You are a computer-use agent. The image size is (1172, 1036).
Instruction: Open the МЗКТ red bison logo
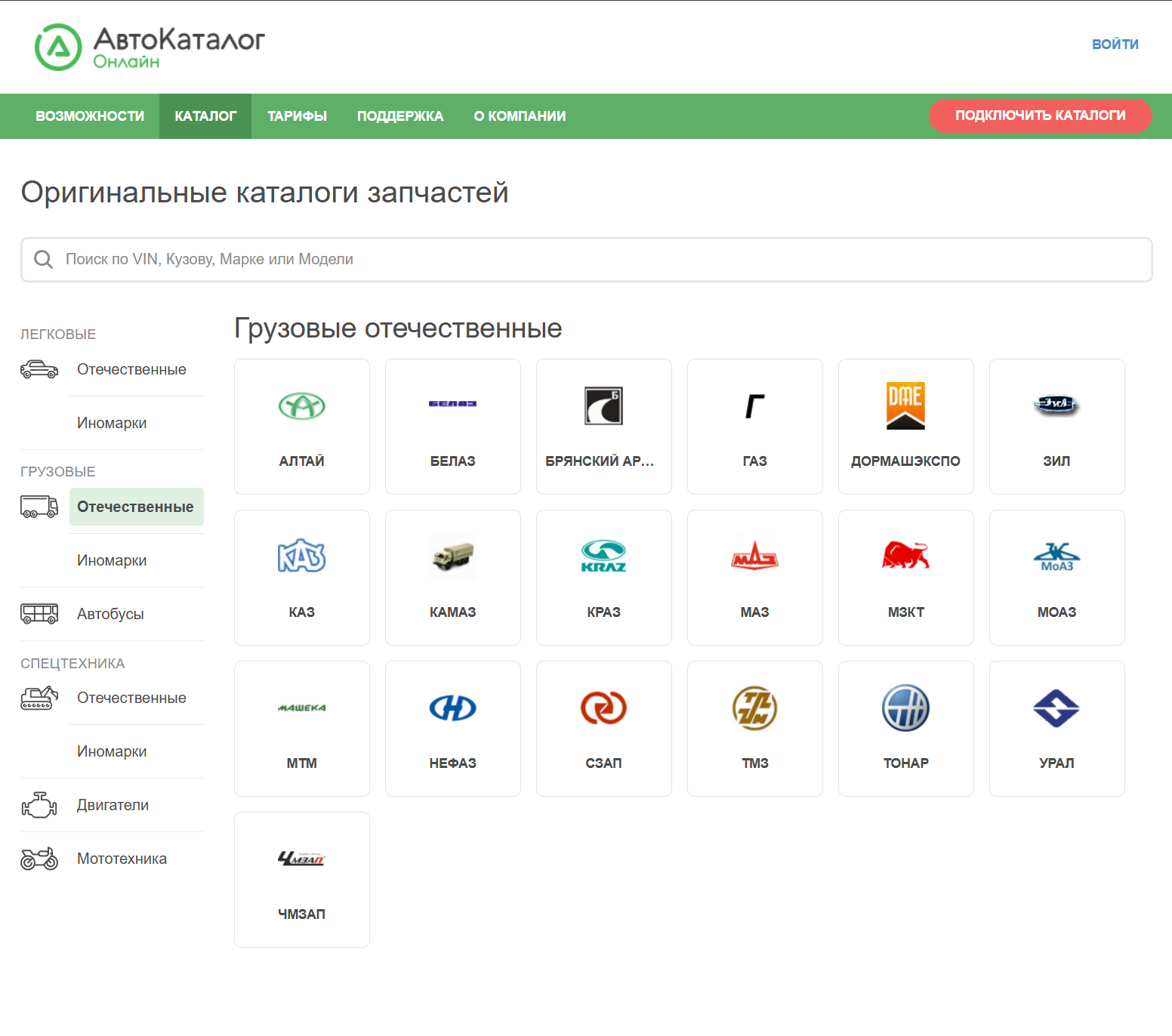905,555
